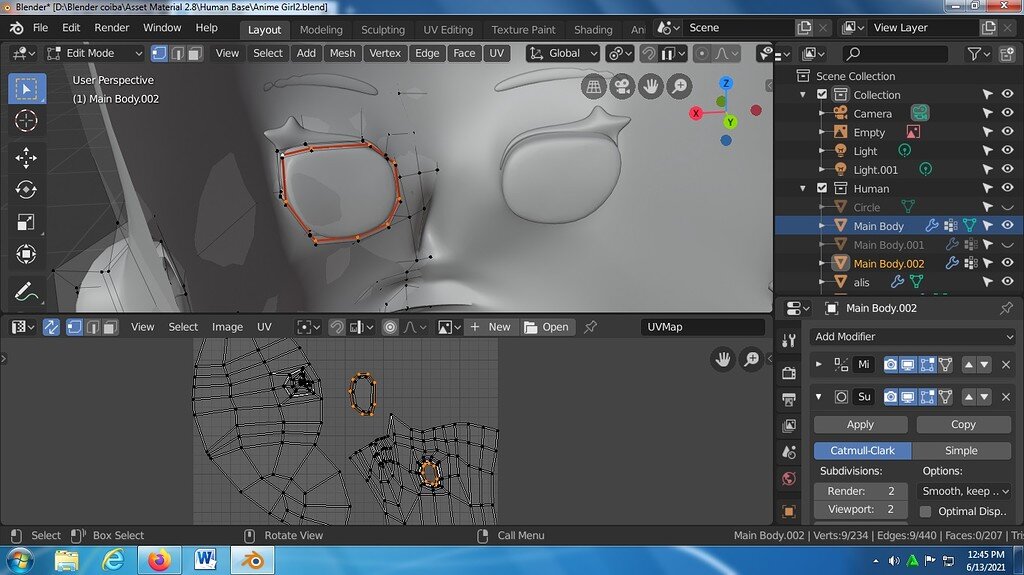Toggle Collection checkbox in outliner
Image resolution: width=1024 pixels, height=575 pixels.
point(822,95)
